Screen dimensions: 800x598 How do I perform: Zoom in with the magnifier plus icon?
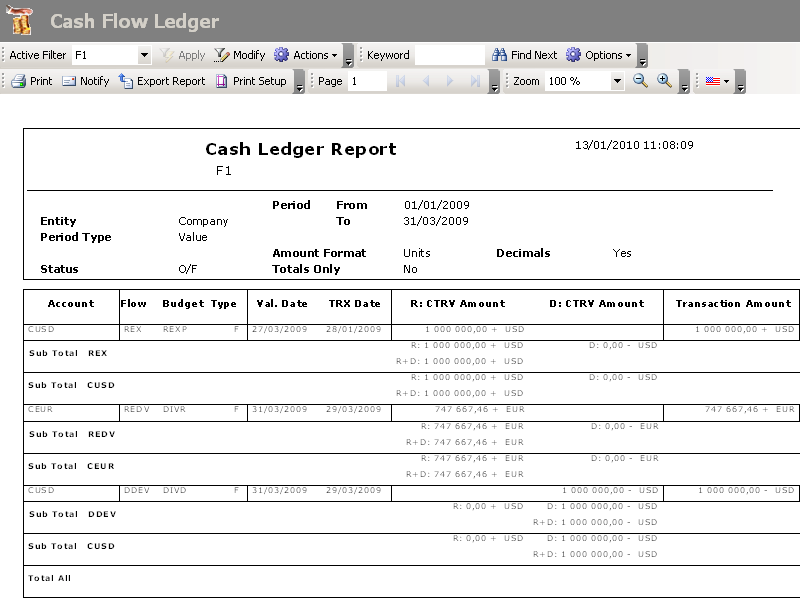pyautogui.click(x=664, y=81)
